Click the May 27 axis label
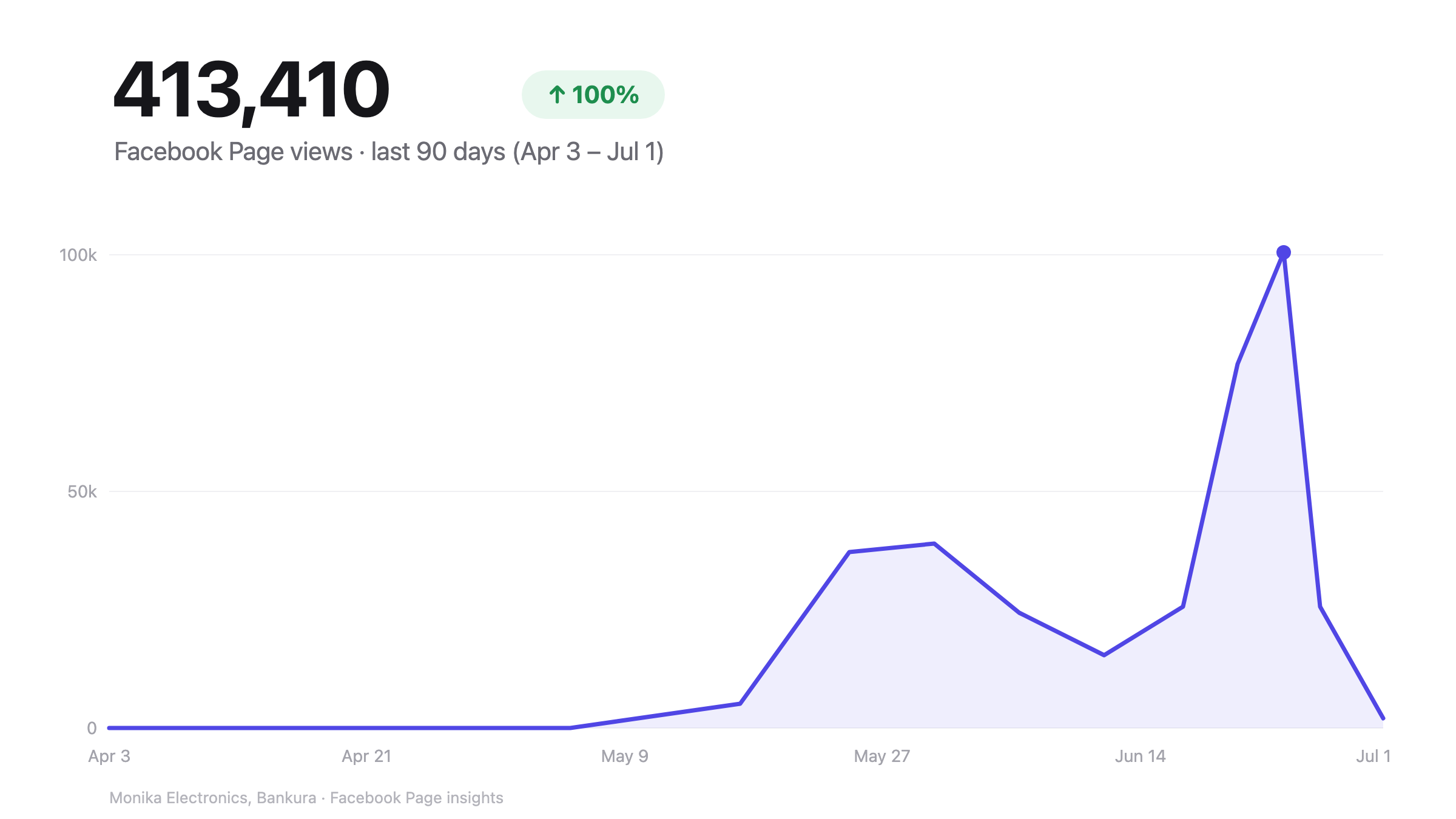Viewport: 1456px width, 819px height. pos(881,757)
